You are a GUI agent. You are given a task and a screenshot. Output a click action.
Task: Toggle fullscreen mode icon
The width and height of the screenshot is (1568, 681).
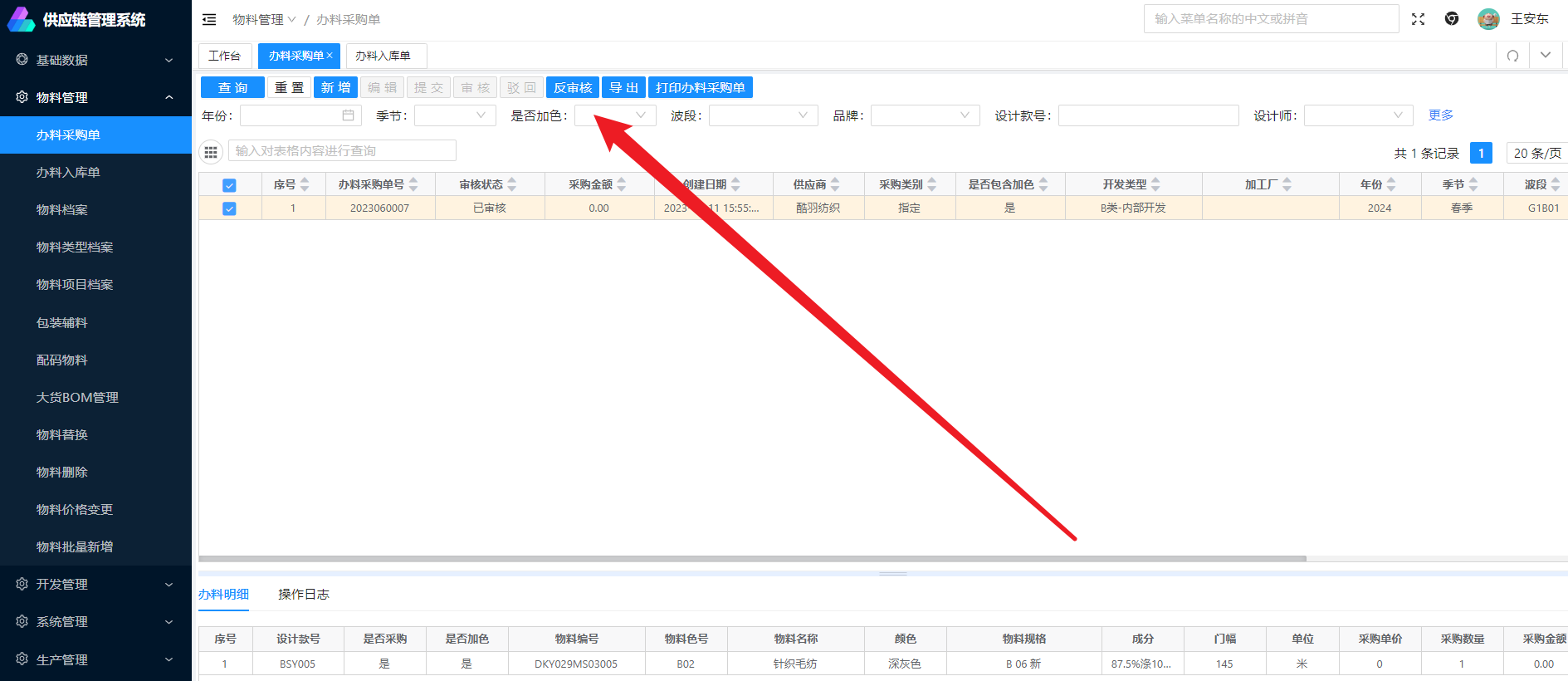pos(1418,19)
